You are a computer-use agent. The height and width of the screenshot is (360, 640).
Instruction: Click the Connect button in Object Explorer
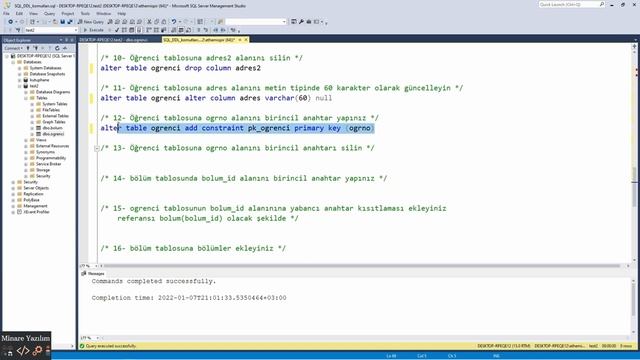tap(13, 48)
